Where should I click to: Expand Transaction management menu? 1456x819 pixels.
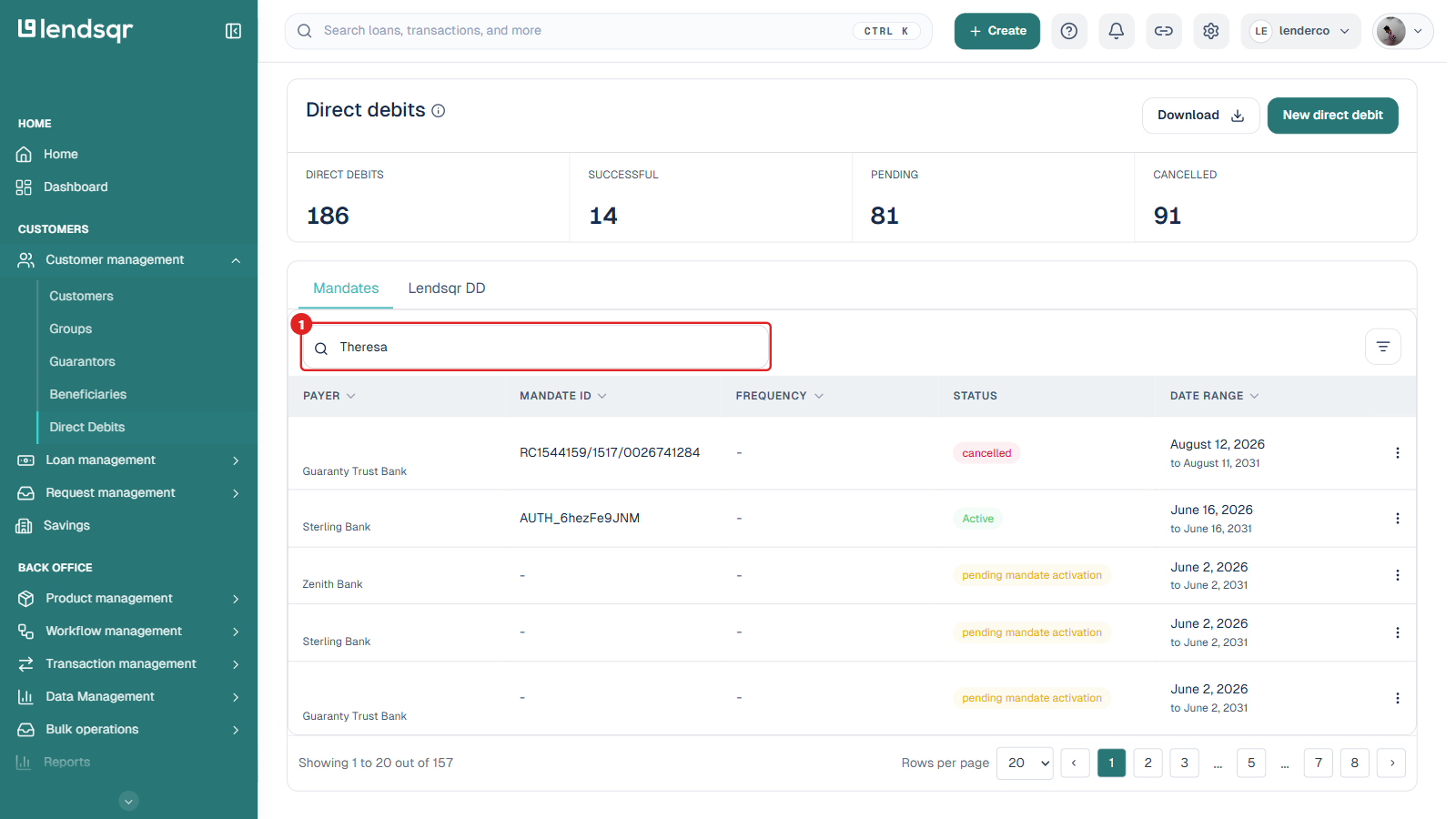[x=128, y=664]
